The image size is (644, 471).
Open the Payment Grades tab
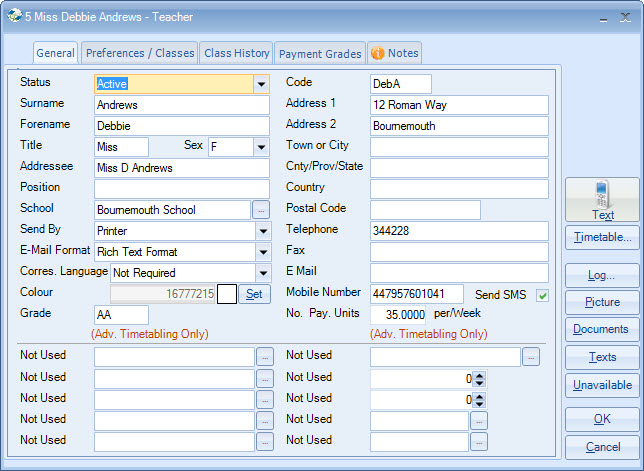click(319, 53)
